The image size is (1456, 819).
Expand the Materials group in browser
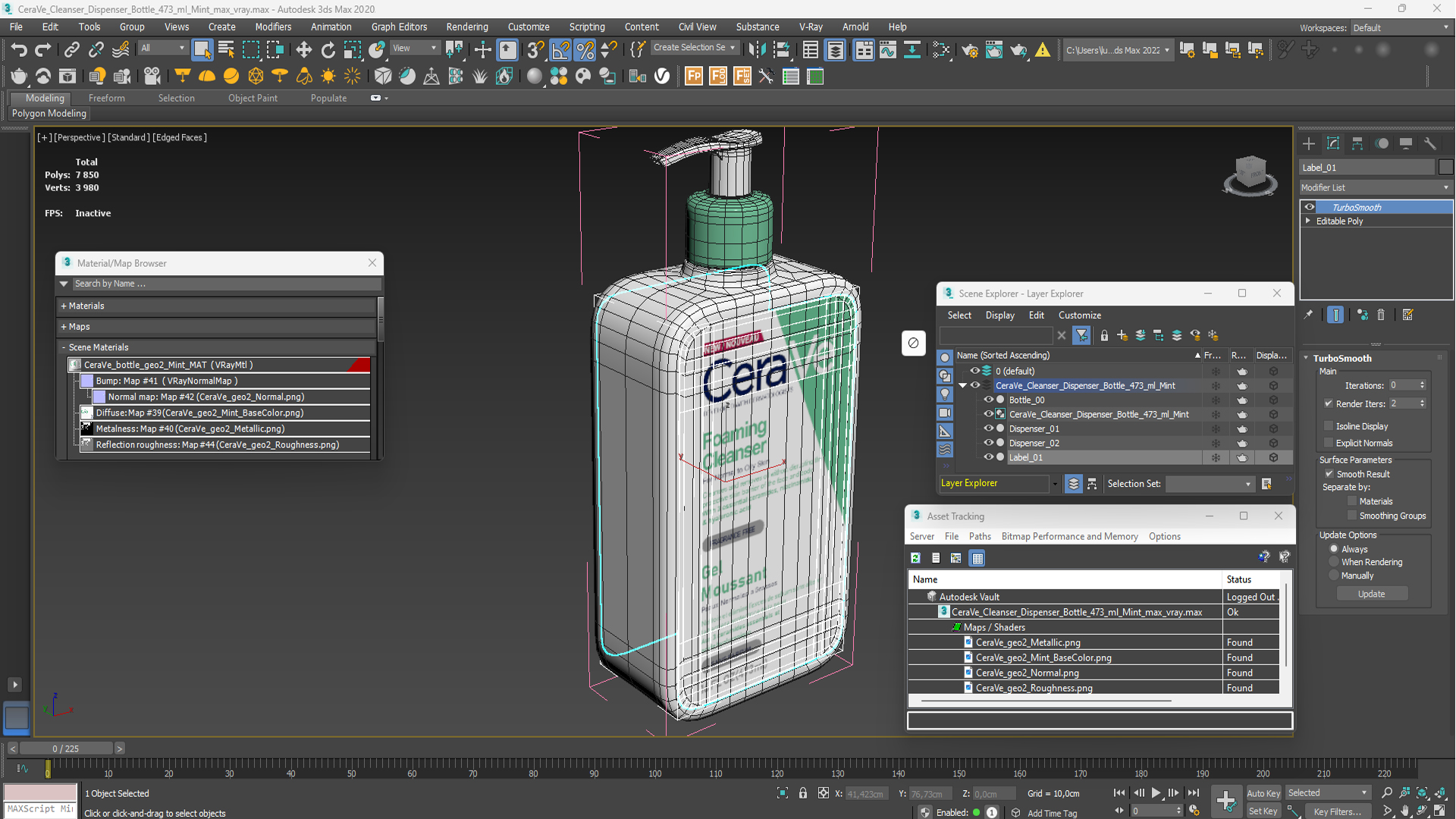tap(64, 306)
